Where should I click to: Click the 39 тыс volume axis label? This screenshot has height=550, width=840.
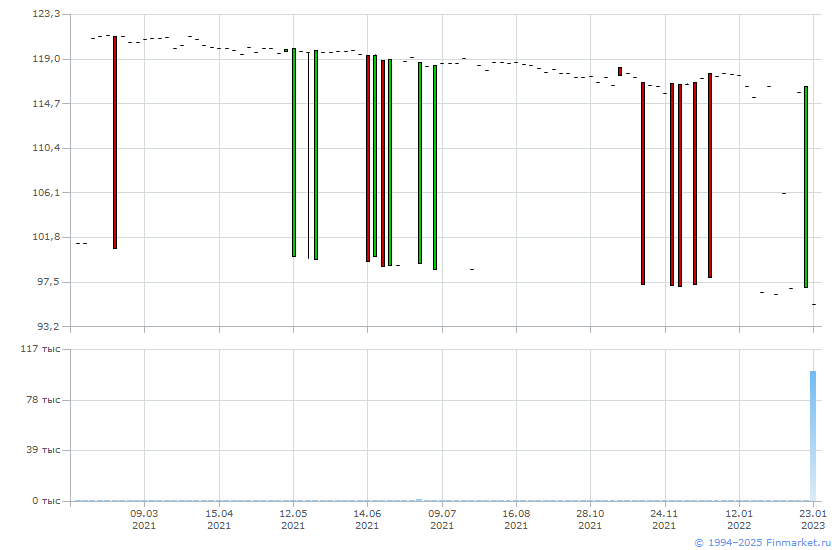43,450
